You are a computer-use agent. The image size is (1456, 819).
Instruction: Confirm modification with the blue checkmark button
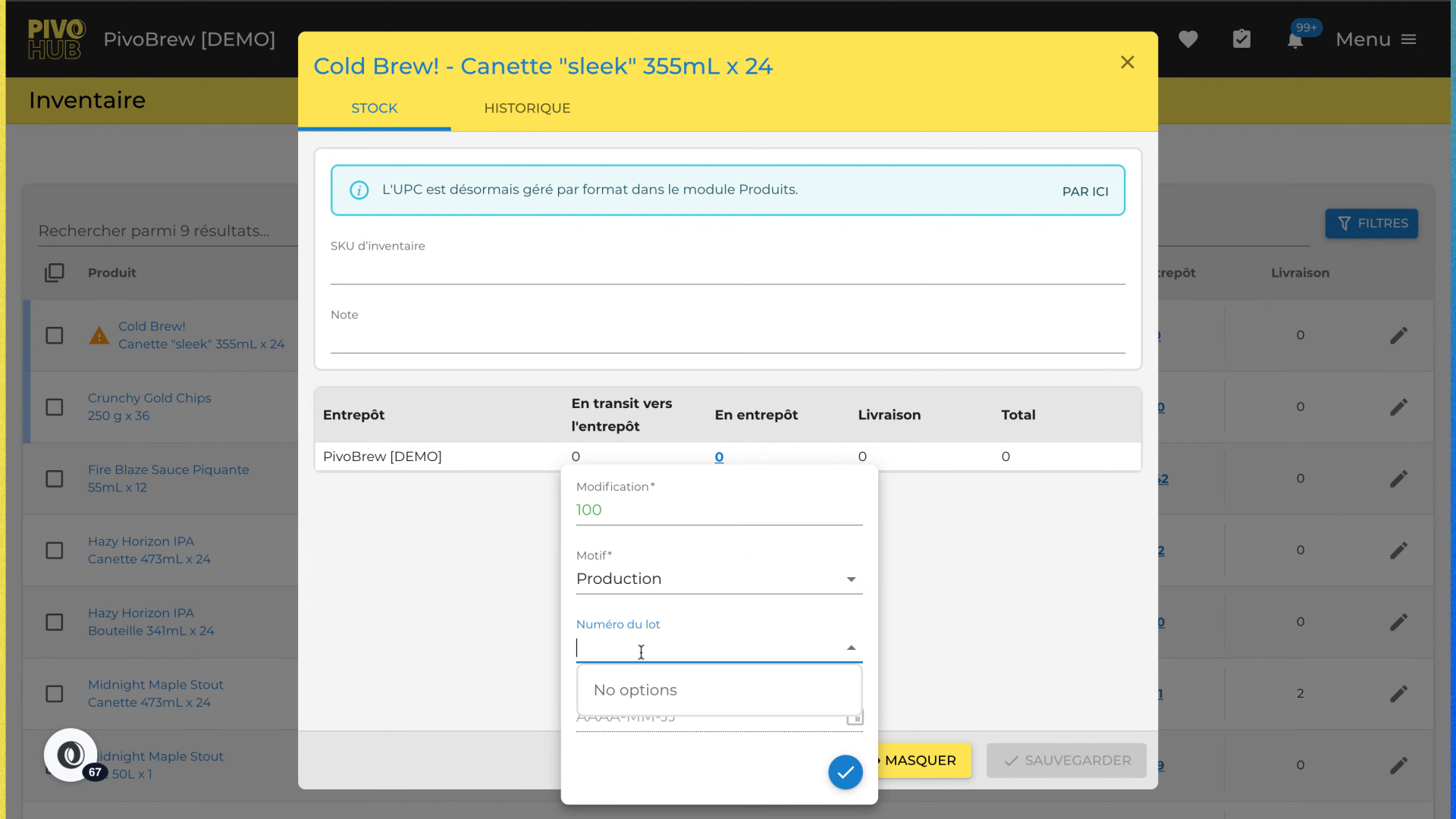845,772
